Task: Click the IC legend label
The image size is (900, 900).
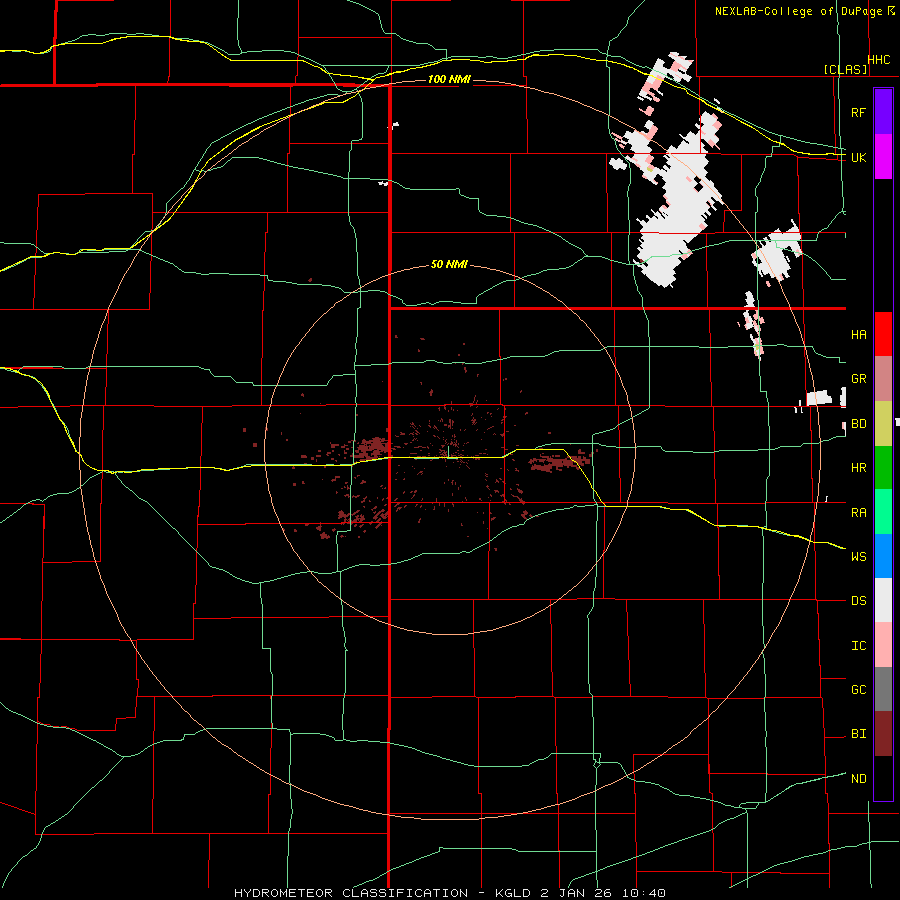Action: point(858,645)
